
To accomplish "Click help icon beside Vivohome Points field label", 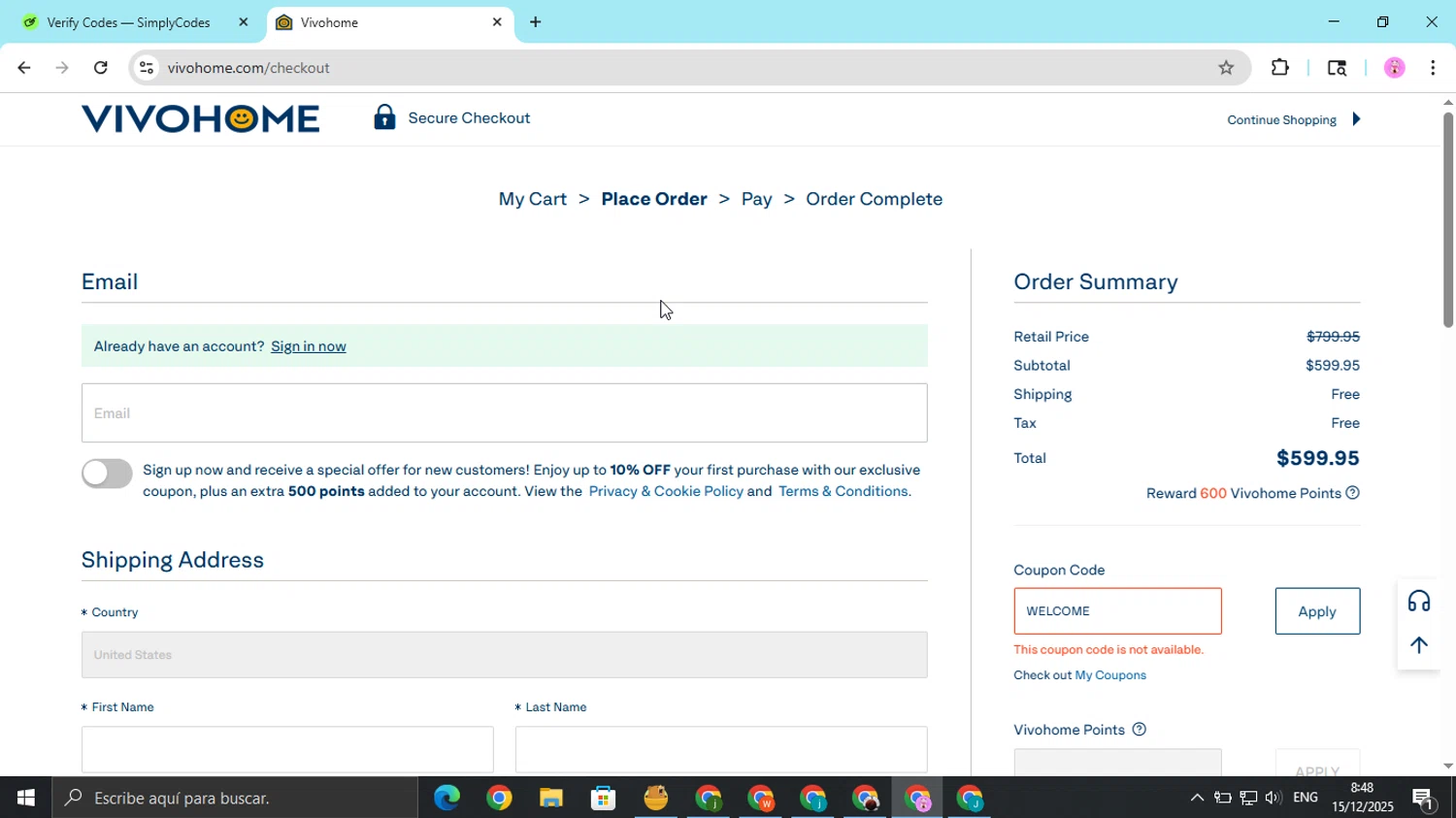I will 1140,730.
